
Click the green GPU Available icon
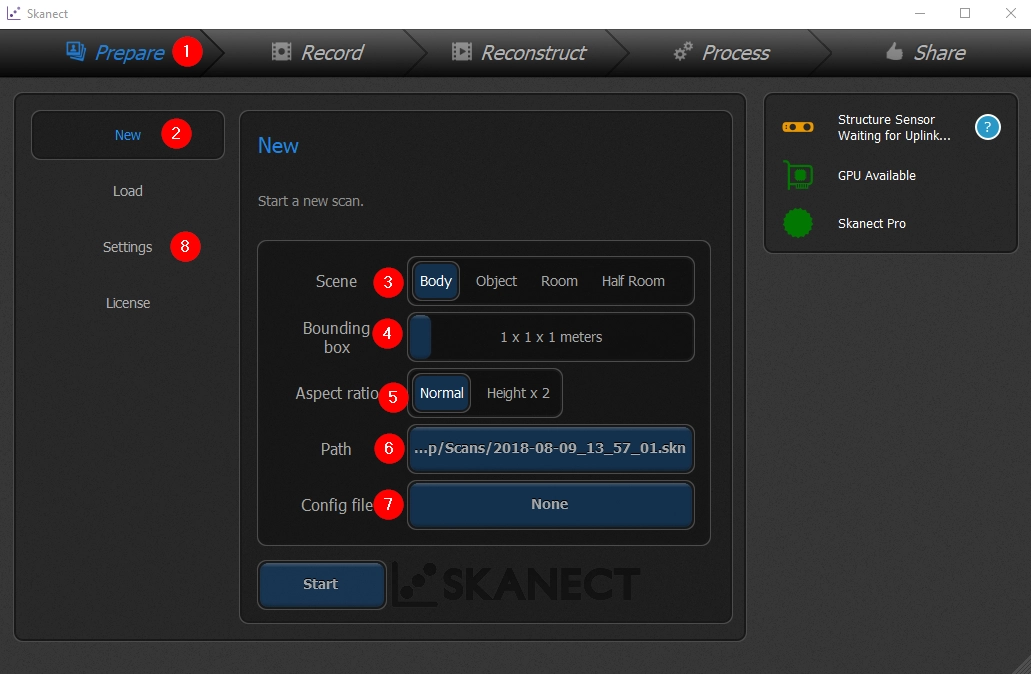pyautogui.click(x=798, y=176)
